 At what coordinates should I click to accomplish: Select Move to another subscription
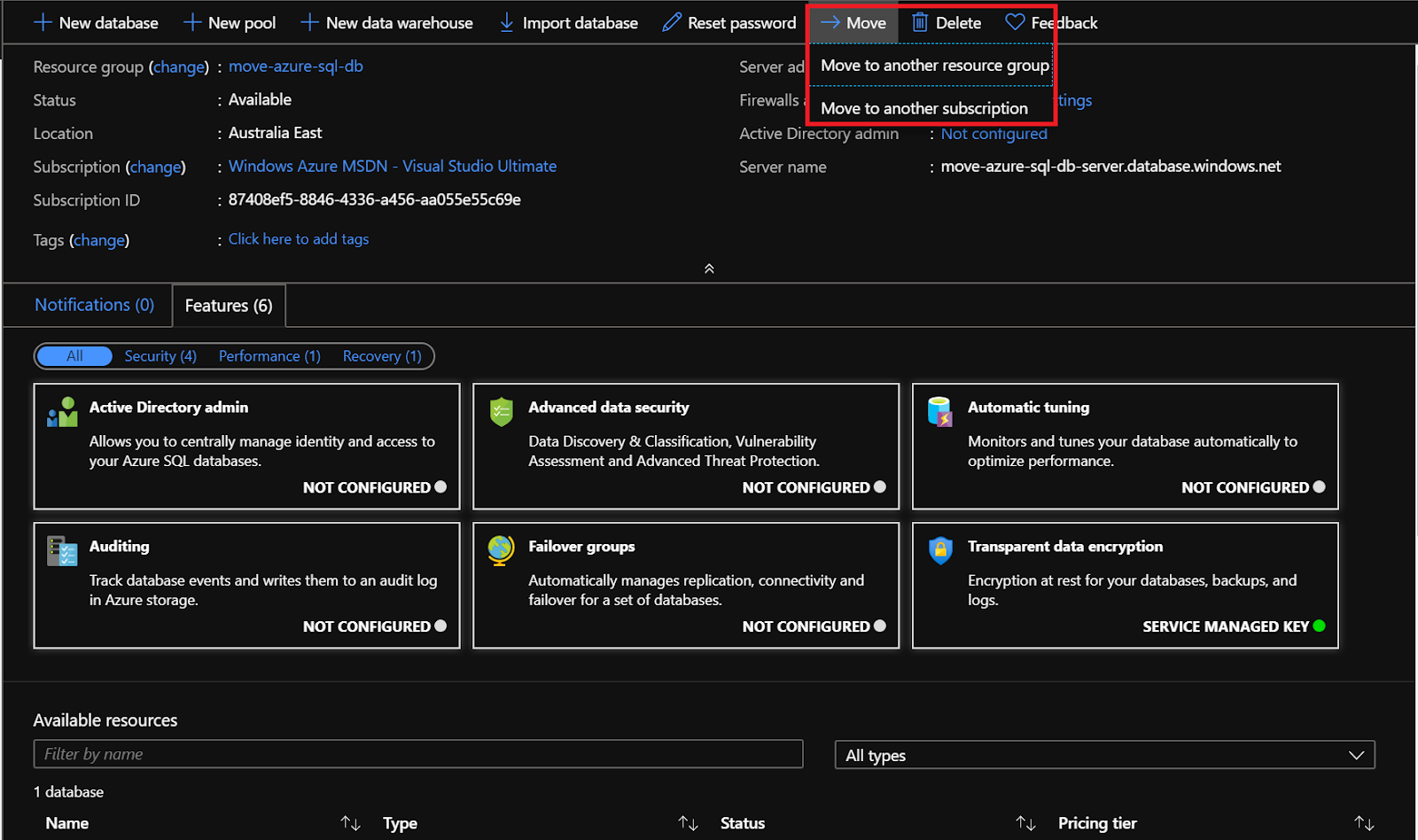(924, 107)
